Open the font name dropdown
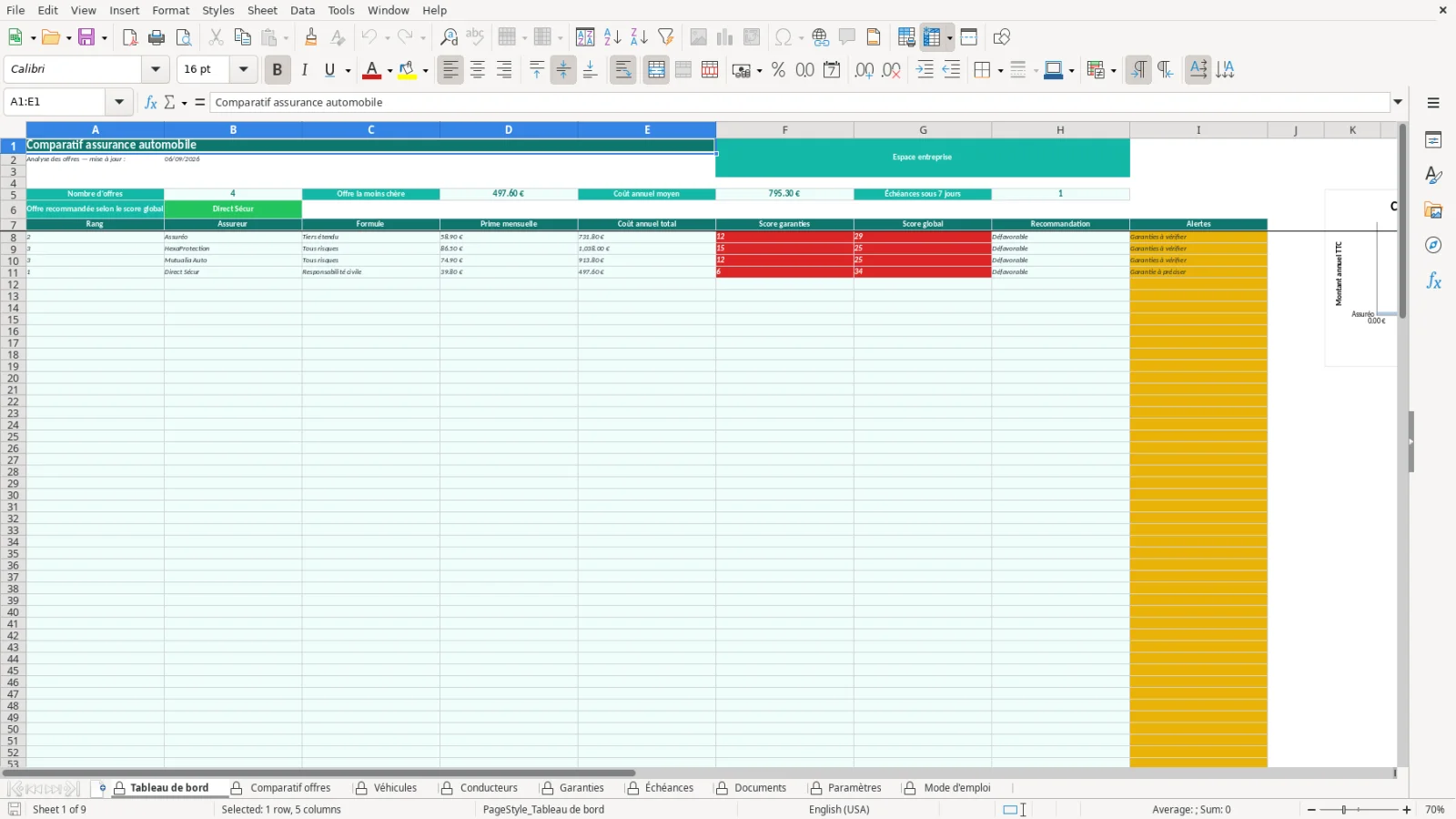Viewport: 1456px width, 819px height. [156, 69]
